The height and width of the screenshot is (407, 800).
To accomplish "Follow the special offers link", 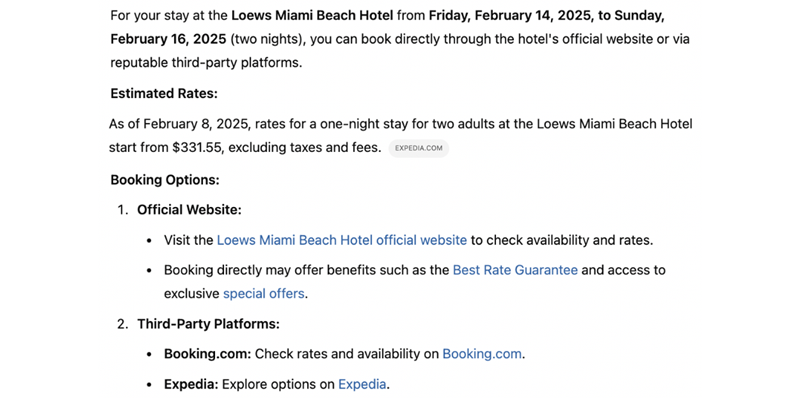I will tap(264, 294).
